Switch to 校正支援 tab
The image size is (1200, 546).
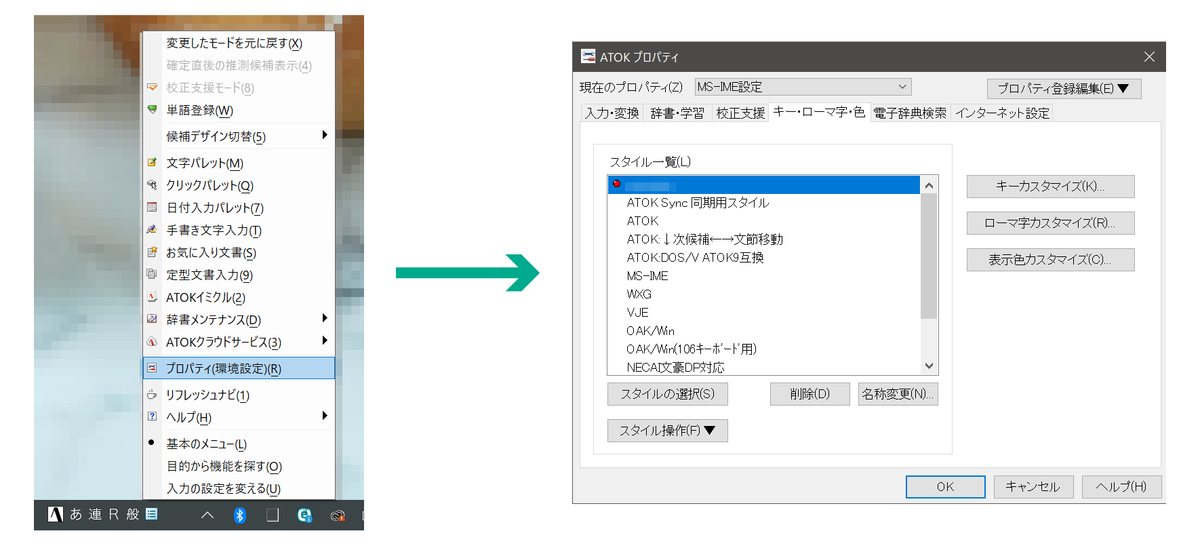pyautogui.click(x=740, y=113)
